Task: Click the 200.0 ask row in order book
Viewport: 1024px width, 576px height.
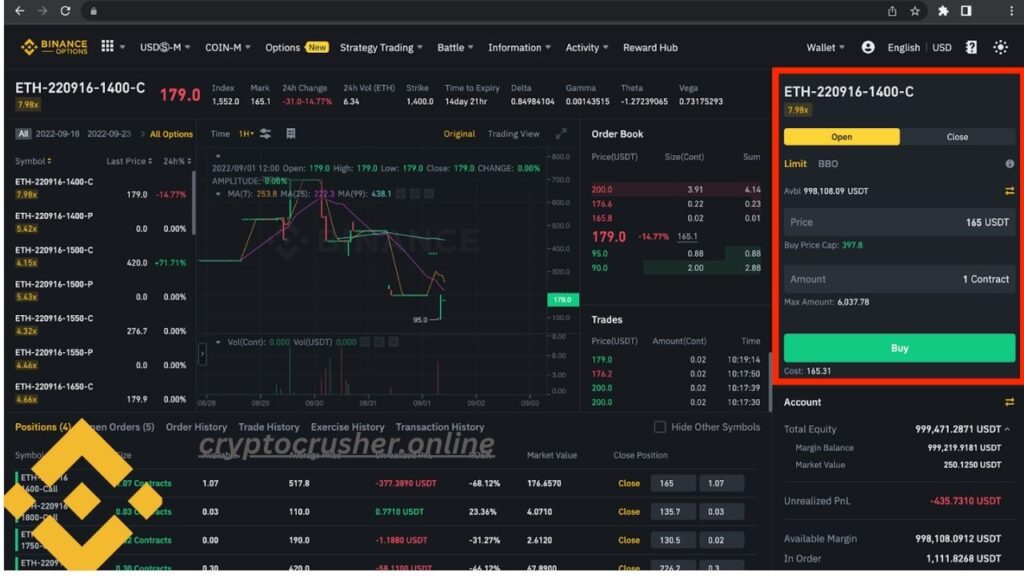Action: tap(676, 189)
